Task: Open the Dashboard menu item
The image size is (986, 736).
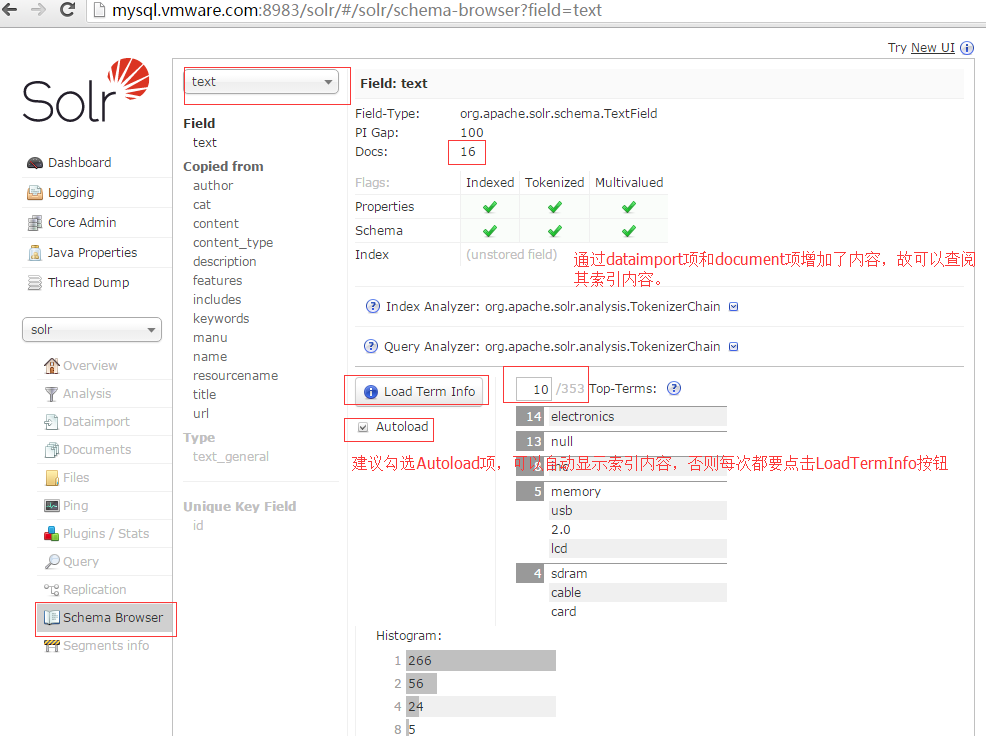Action: point(79,163)
